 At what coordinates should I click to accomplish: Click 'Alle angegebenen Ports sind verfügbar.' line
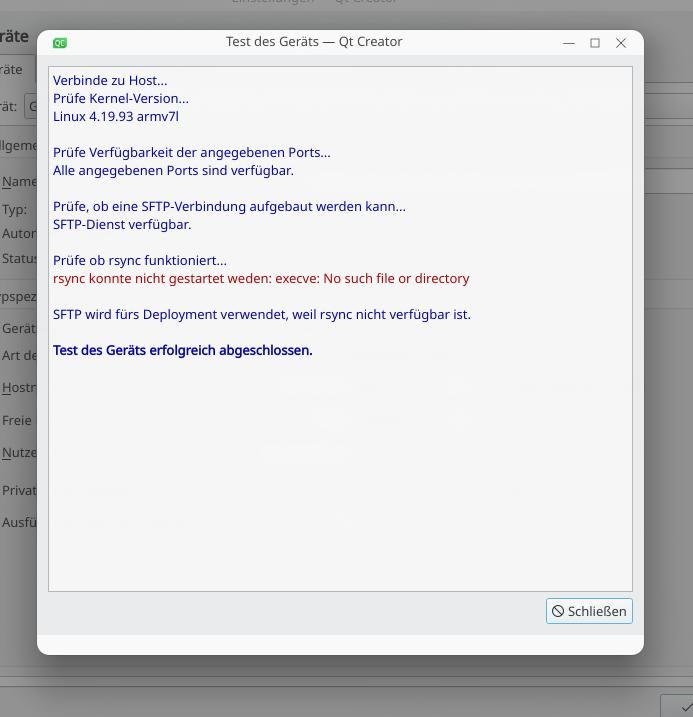173,170
